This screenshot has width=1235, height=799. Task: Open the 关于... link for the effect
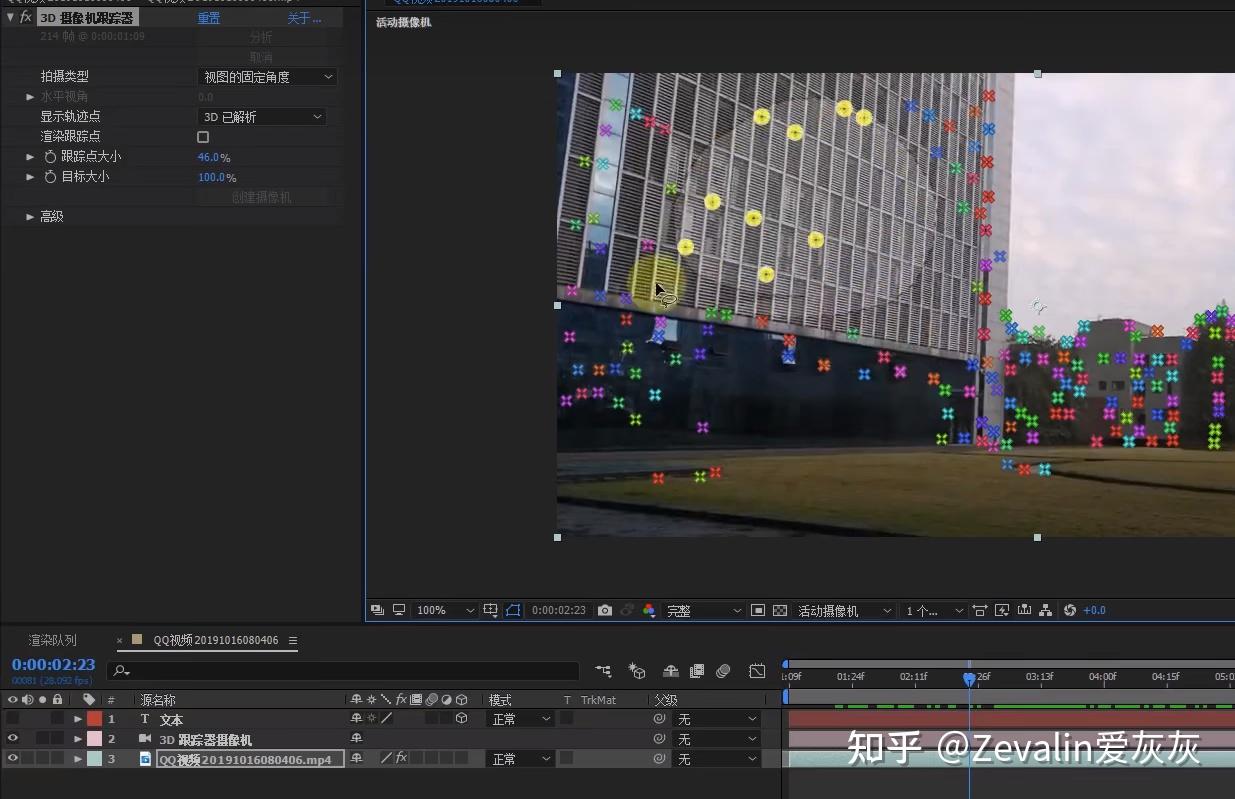304,18
